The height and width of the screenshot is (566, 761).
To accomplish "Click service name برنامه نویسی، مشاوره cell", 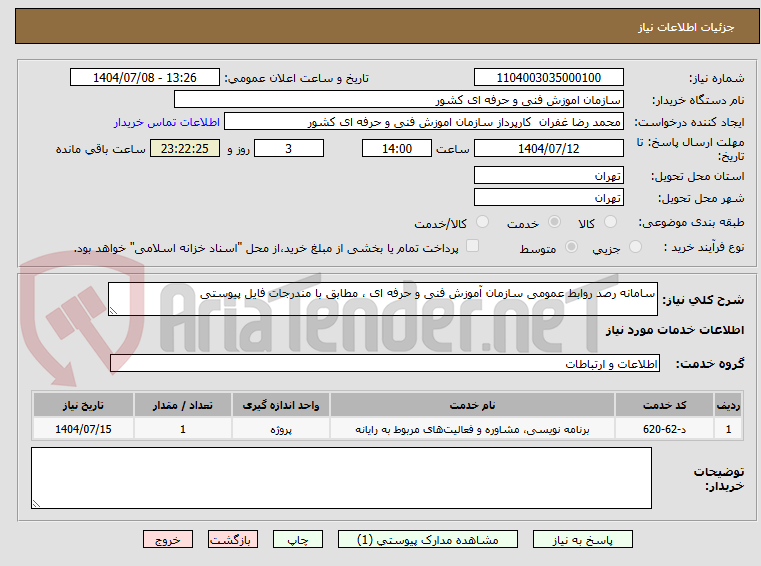I will pyautogui.click(x=472, y=429).
